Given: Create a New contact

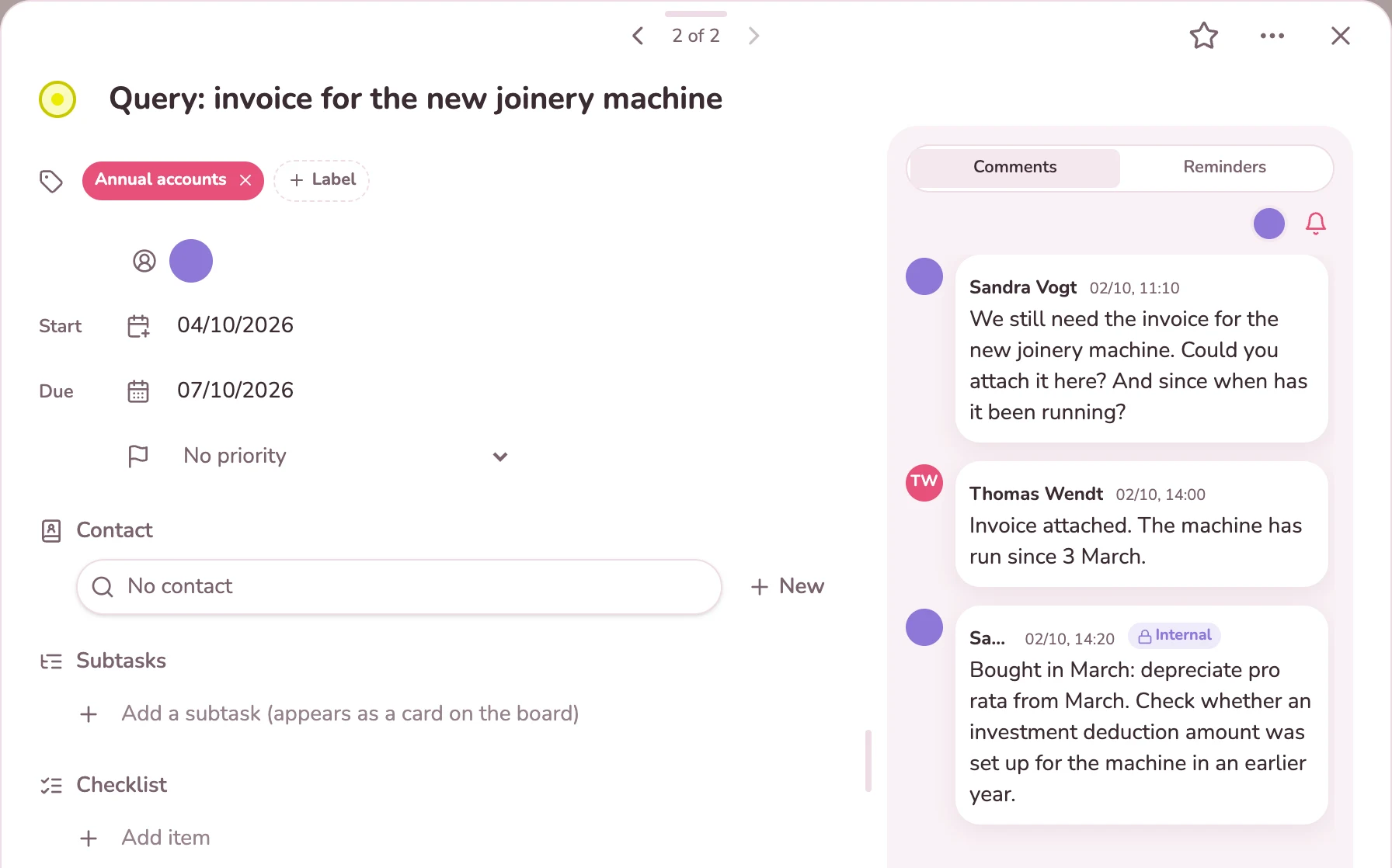Looking at the screenshot, I should [788, 586].
